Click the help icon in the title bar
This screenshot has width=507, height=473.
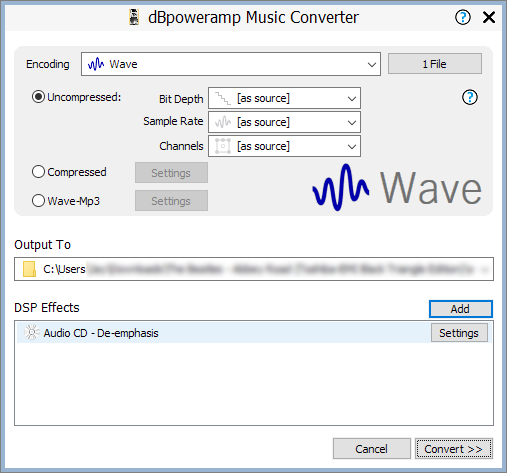pos(463,17)
